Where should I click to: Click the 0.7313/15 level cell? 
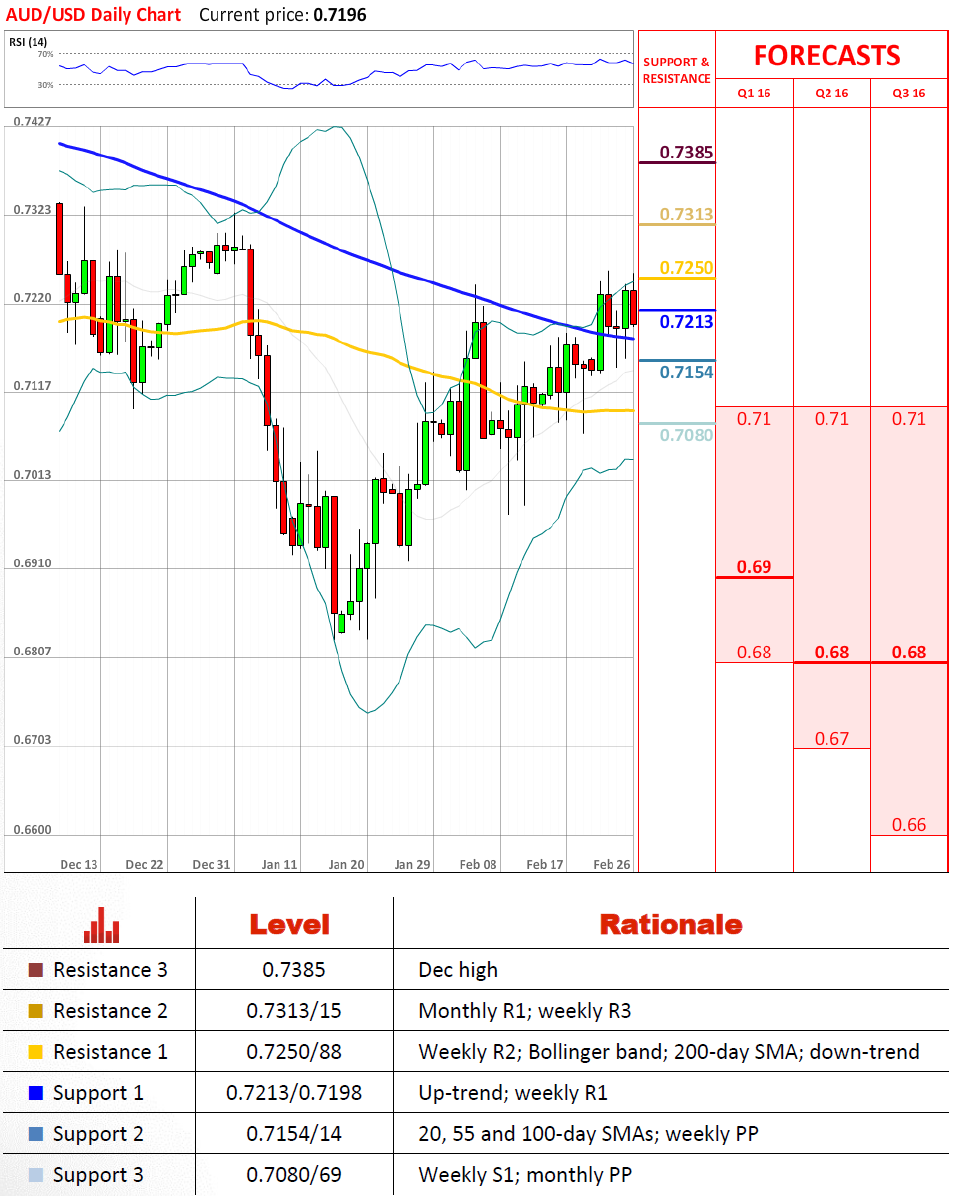294,1011
